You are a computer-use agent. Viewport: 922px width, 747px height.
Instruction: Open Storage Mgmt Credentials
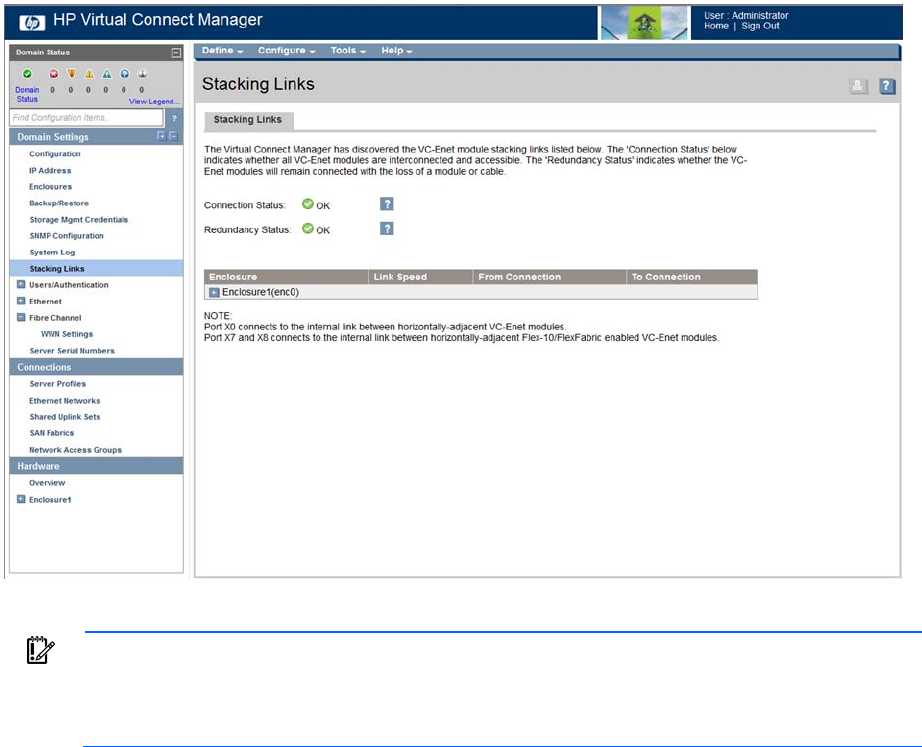point(79,220)
